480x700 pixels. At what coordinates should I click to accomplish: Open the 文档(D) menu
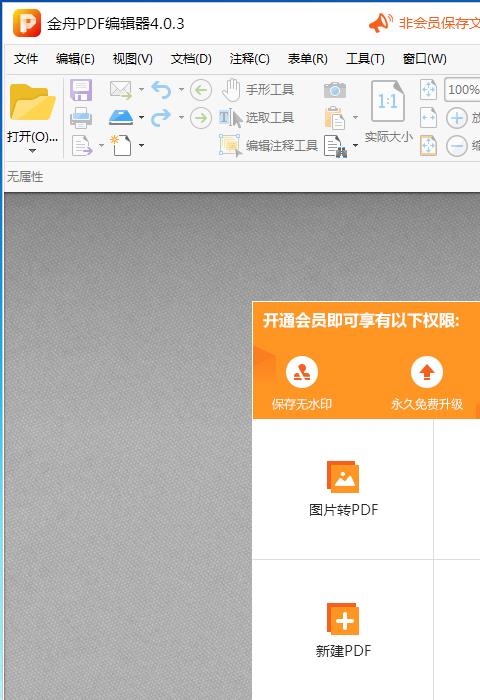click(191, 58)
